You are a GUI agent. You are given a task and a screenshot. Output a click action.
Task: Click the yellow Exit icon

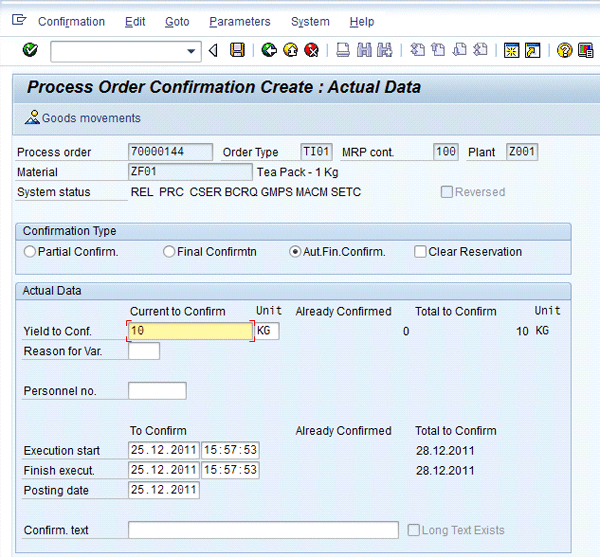click(290, 50)
